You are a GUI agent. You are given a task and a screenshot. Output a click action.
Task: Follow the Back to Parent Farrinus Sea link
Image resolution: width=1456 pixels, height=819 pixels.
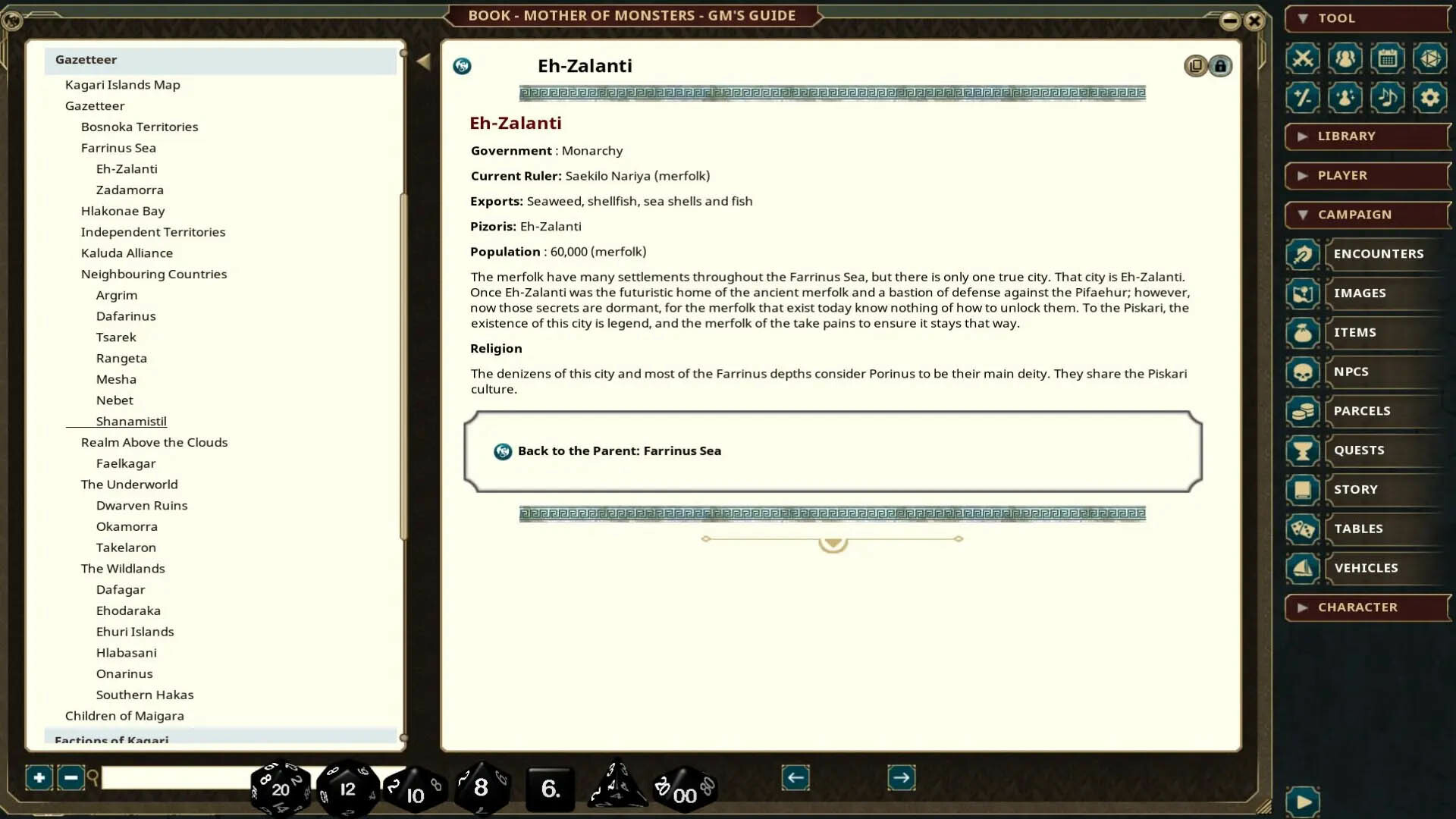(x=619, y=450)
